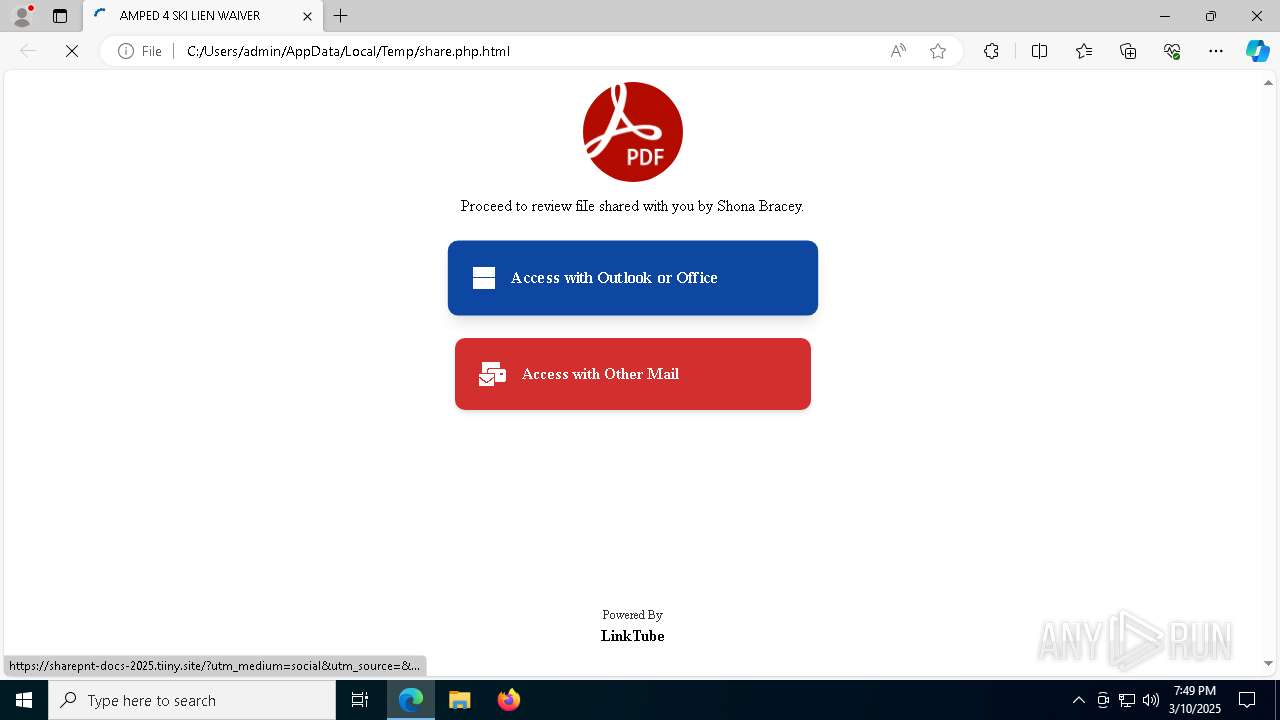This screenshot has height=720, width=1280.
Task: Open the Copilot icon
Action: pyautogui.click(x=1257, y=51)
